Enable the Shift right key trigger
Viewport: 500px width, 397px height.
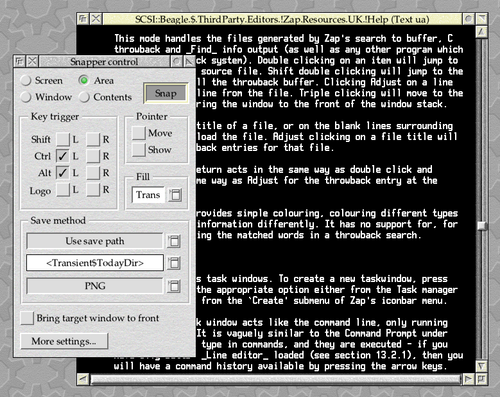point(93,139)
